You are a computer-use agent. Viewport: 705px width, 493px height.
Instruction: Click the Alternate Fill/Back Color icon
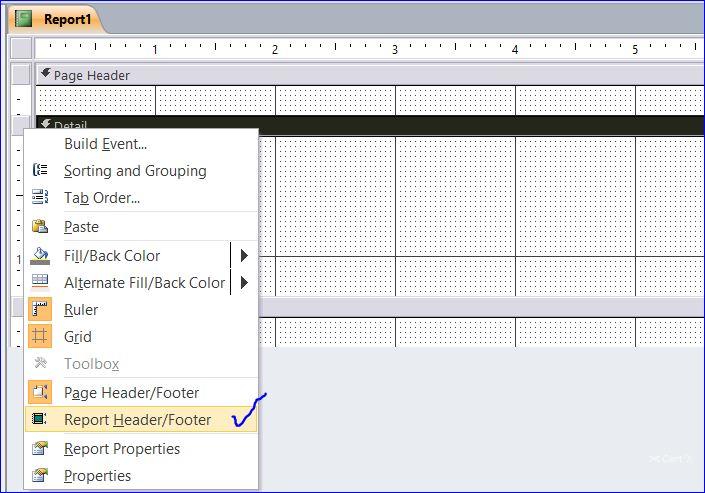click(40, 283)
